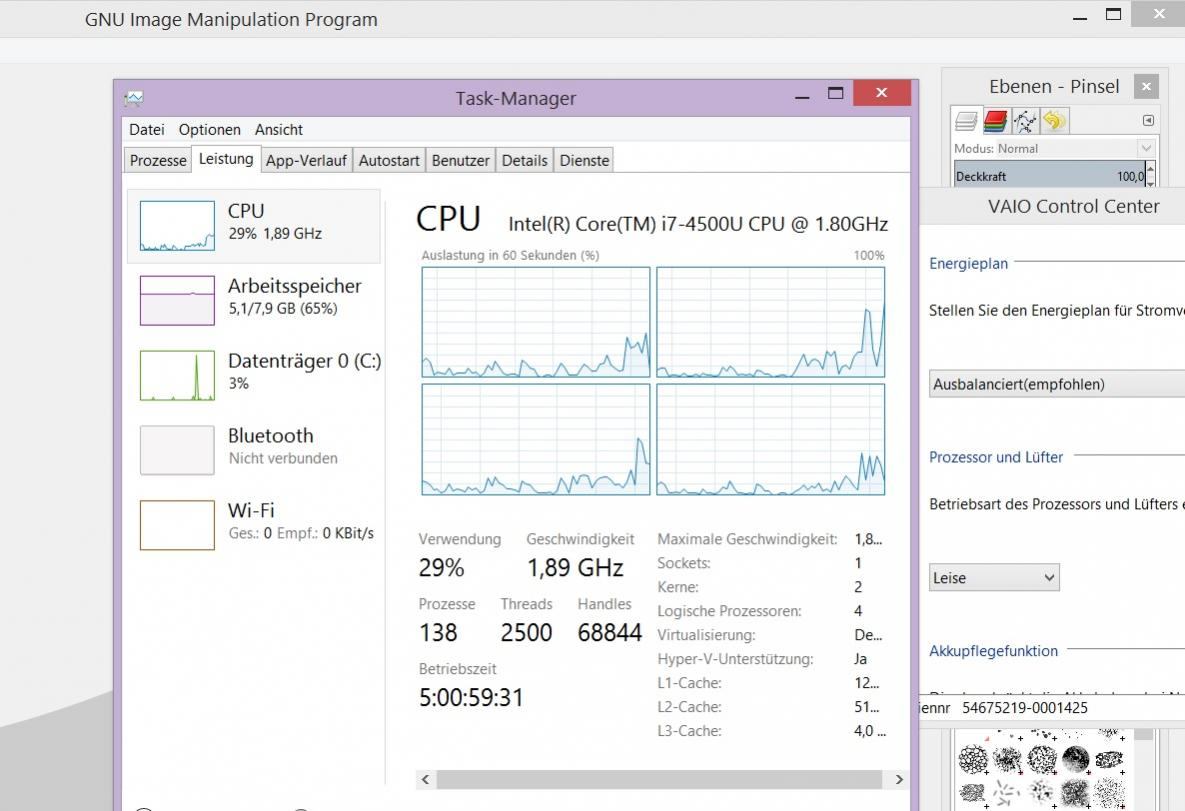Click the Virtualisierung label
1185x811 pixels.
[x=707, y=635]
